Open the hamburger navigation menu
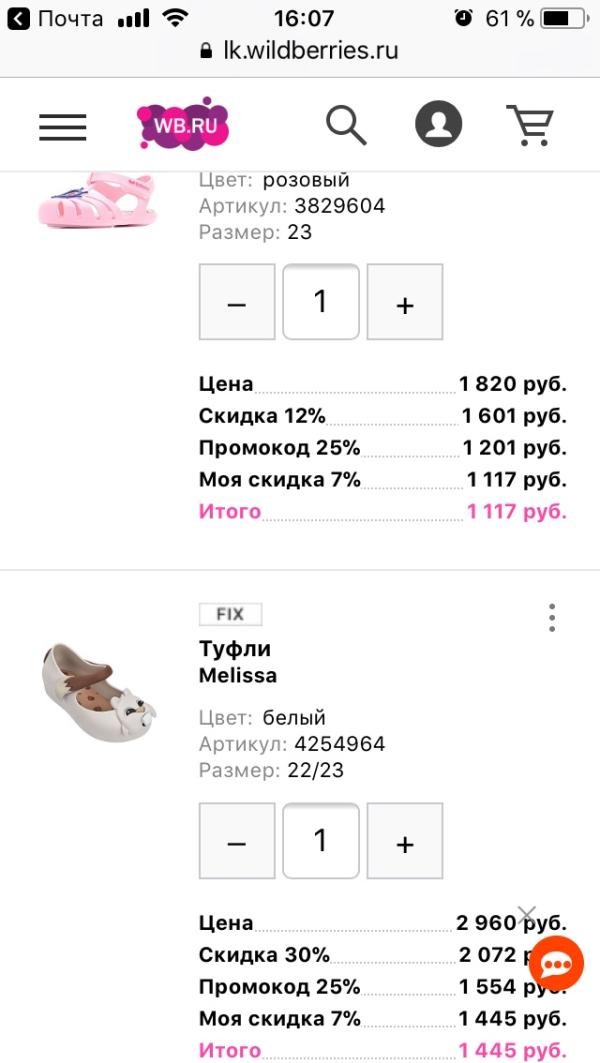The image size is (600, 1063). tap(63, 127)
